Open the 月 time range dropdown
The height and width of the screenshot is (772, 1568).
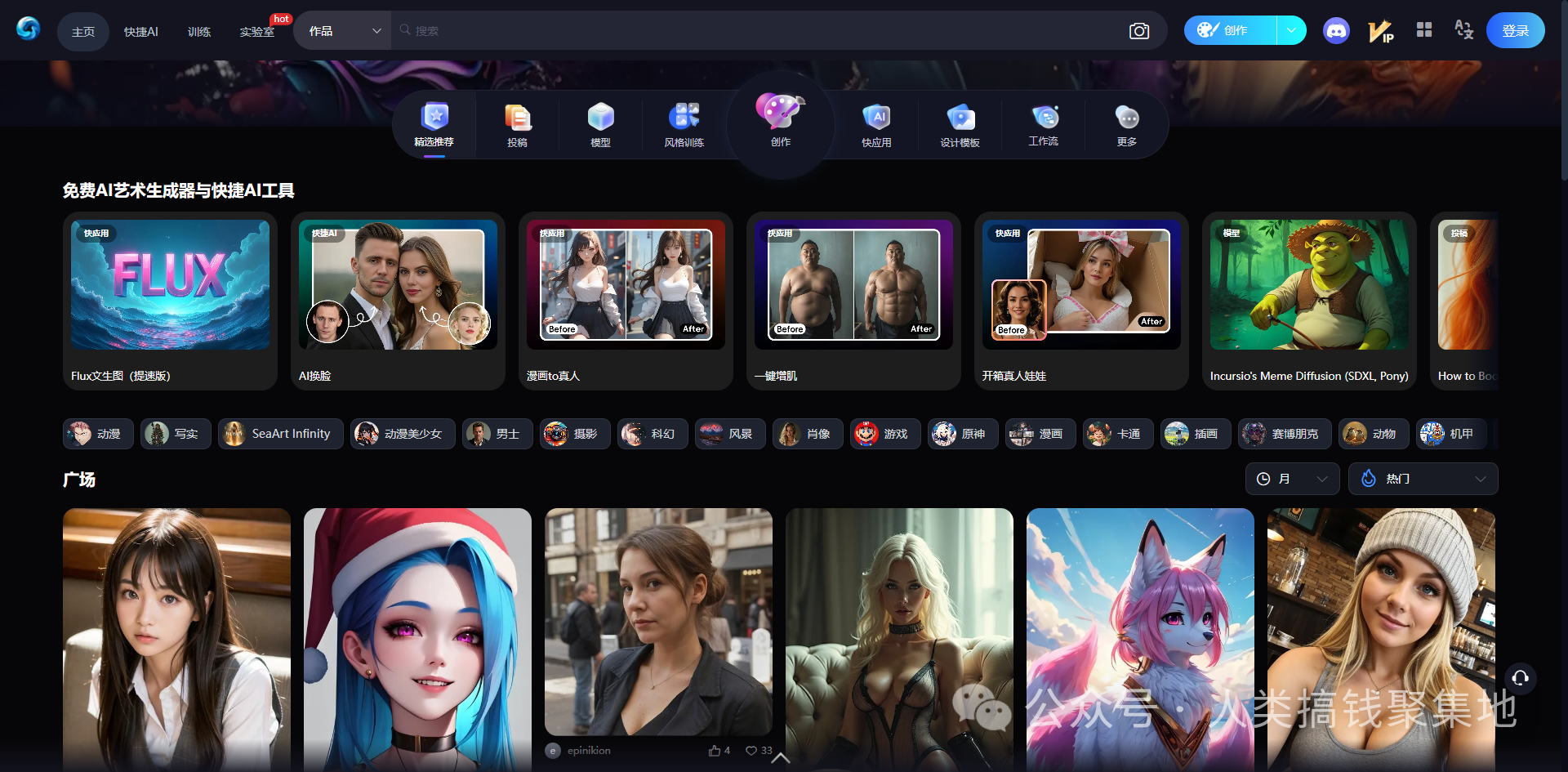point(1291,479)
